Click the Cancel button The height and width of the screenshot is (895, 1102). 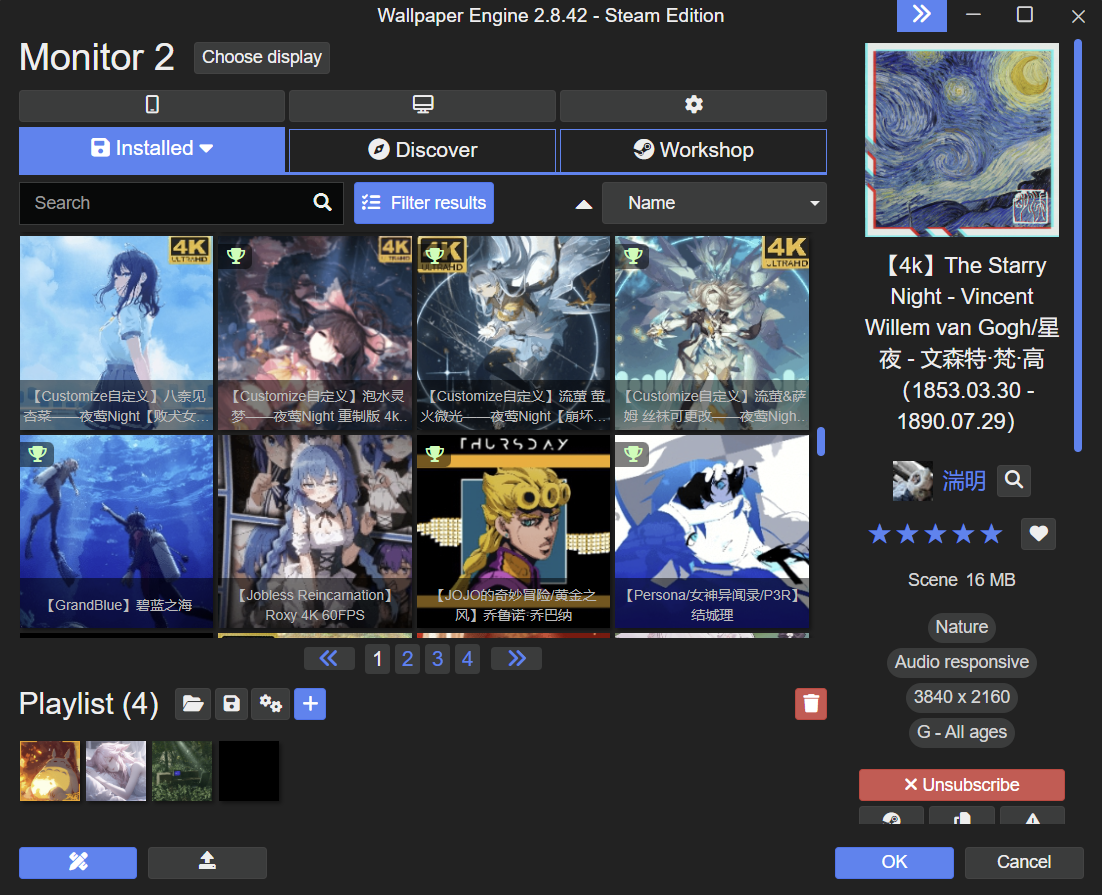tap(1024, 862)
